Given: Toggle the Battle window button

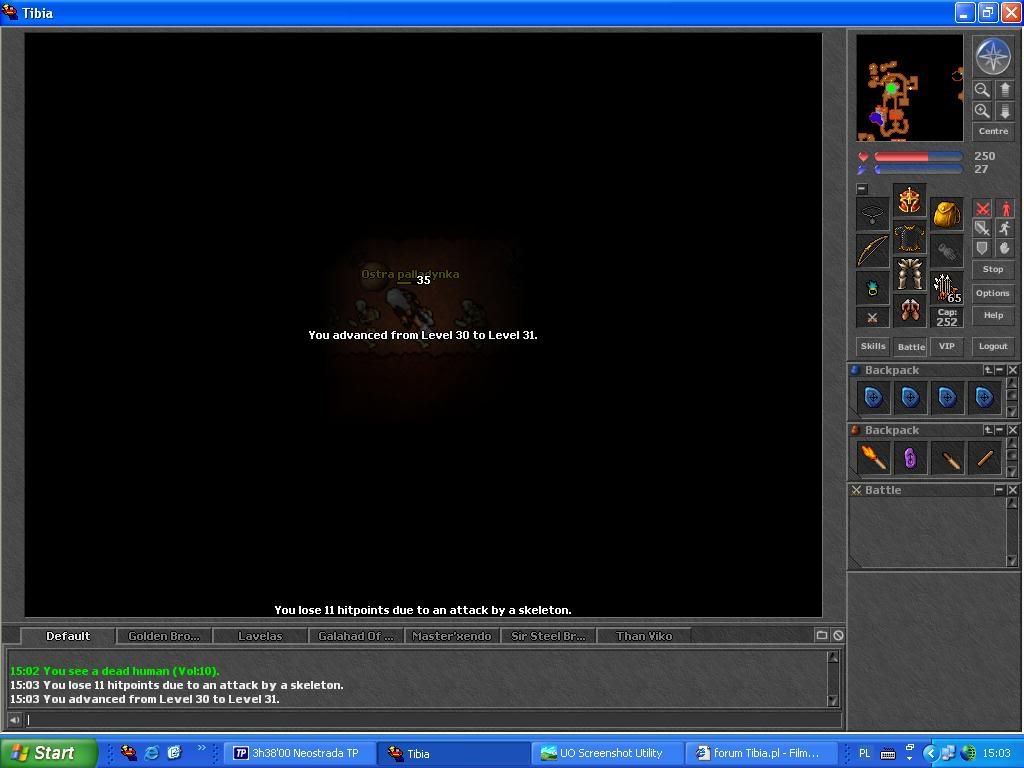Looking at the screenshot, I should click(911, 347).
